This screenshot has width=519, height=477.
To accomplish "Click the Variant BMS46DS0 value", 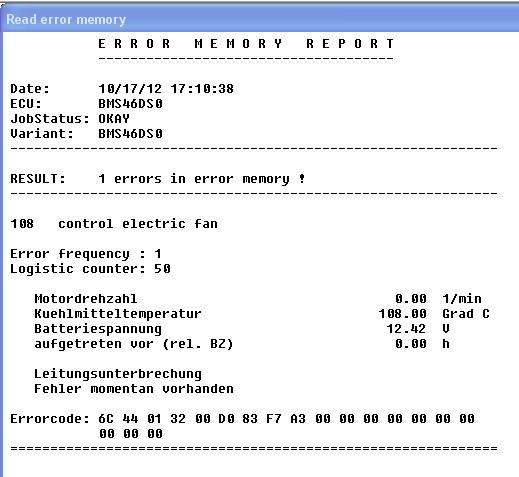I will click(130, 134).
